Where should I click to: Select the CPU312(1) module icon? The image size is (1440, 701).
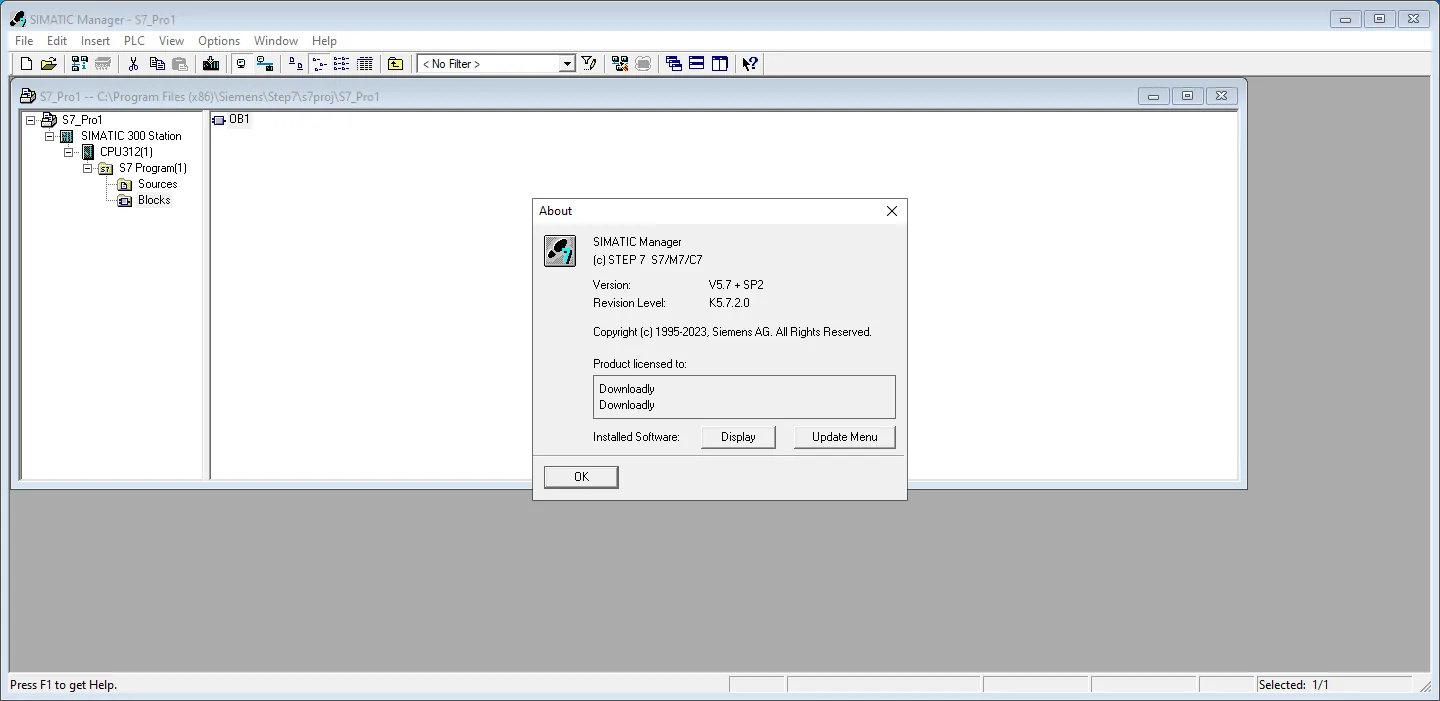(x=88, y=152)
